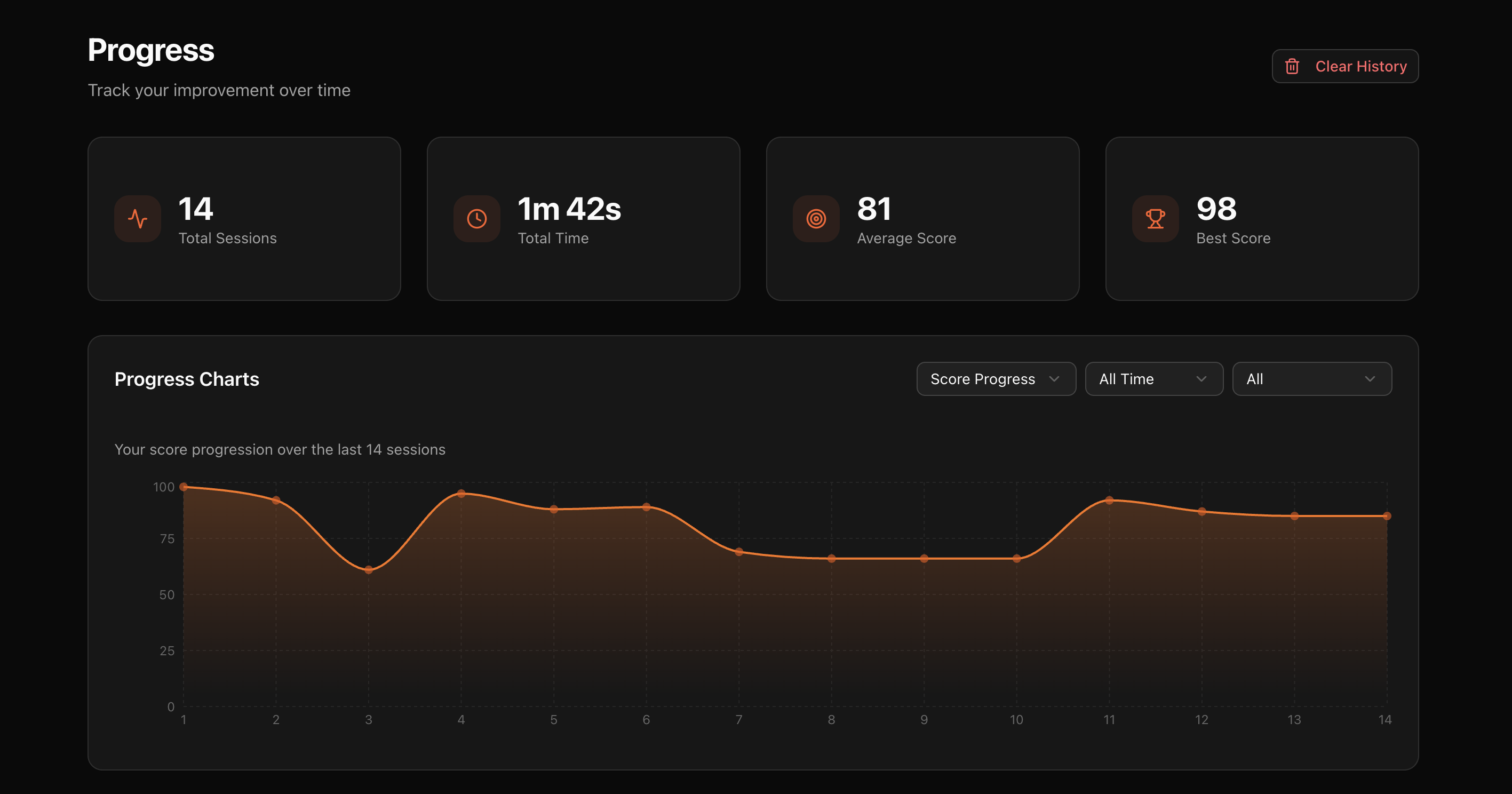Open the Score Progress chart type selector
Viewport: 1512px width, 794px height.
(x=996, y=379)
